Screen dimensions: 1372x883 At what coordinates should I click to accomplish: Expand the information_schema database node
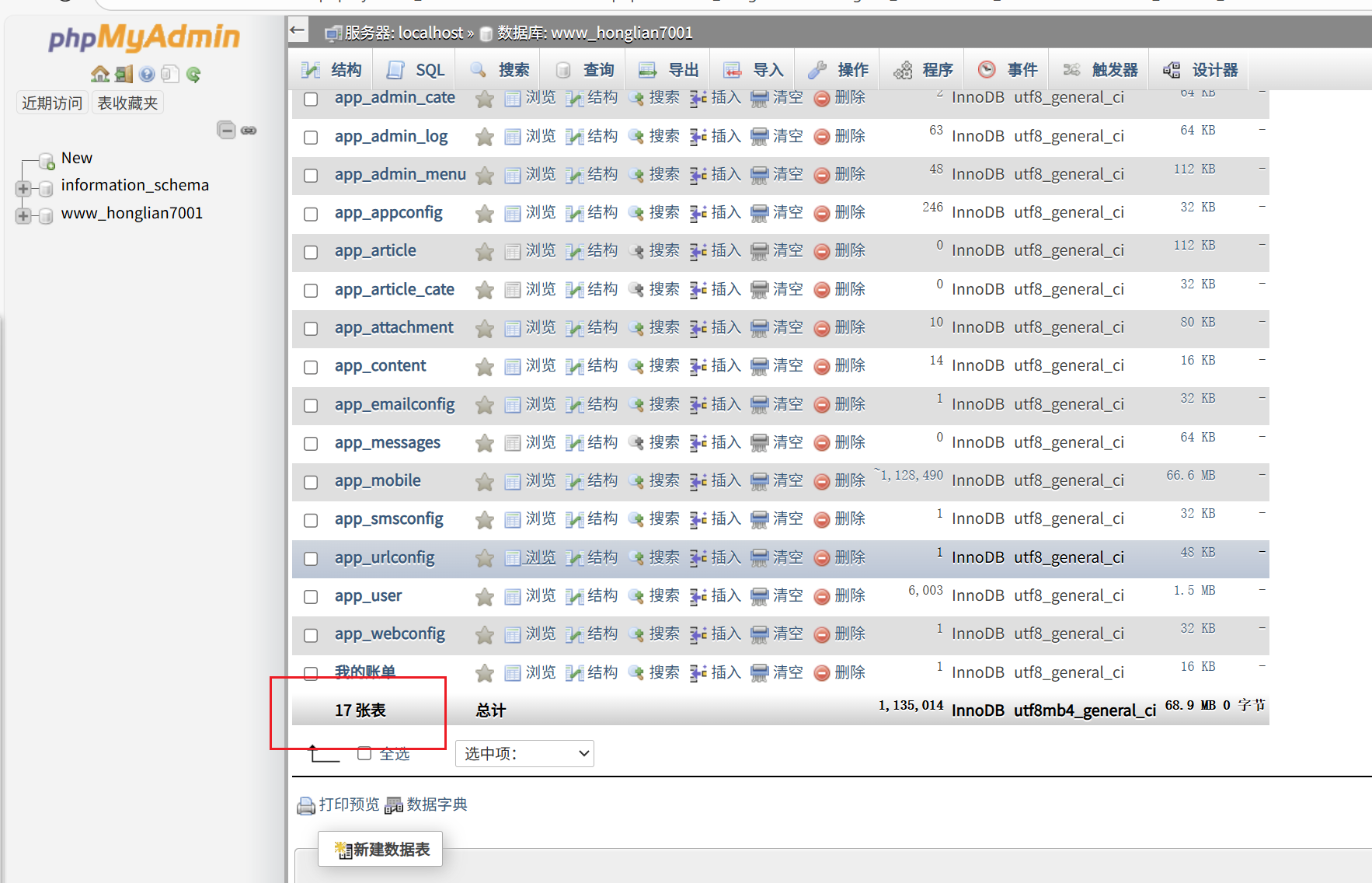(x=23, y=188)
